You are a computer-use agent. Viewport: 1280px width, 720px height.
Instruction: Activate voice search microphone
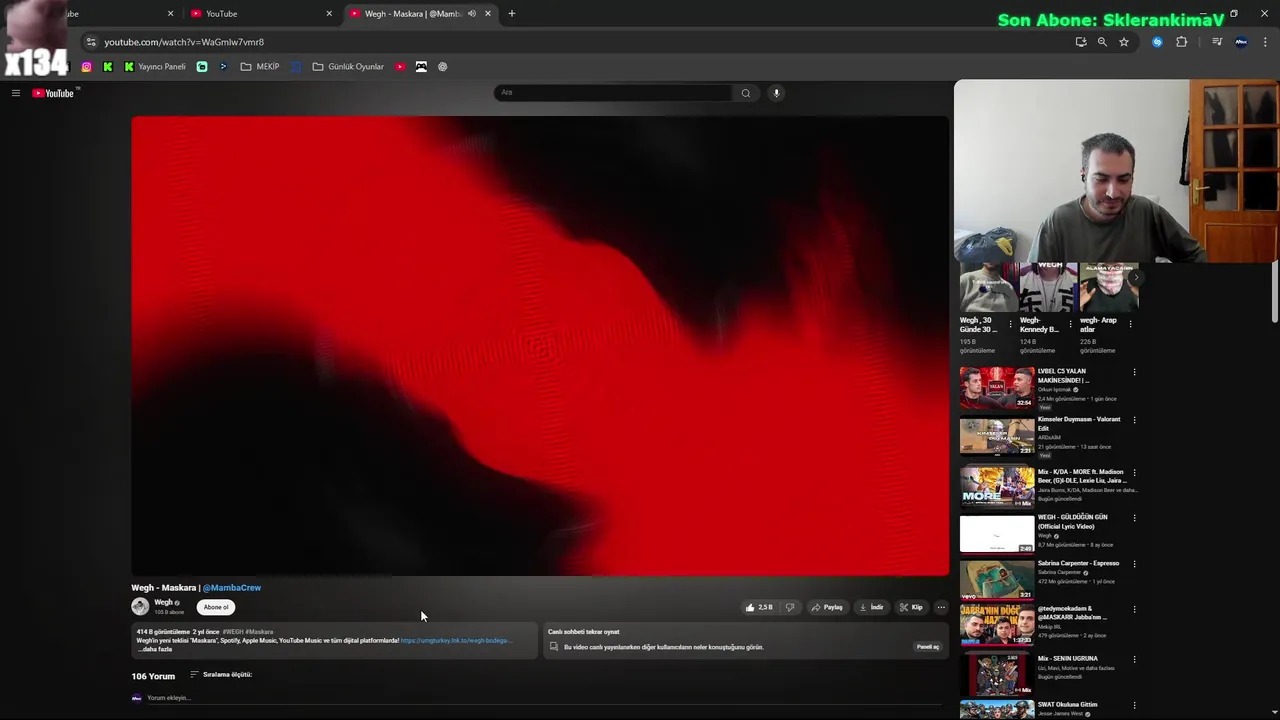(776, 93)
